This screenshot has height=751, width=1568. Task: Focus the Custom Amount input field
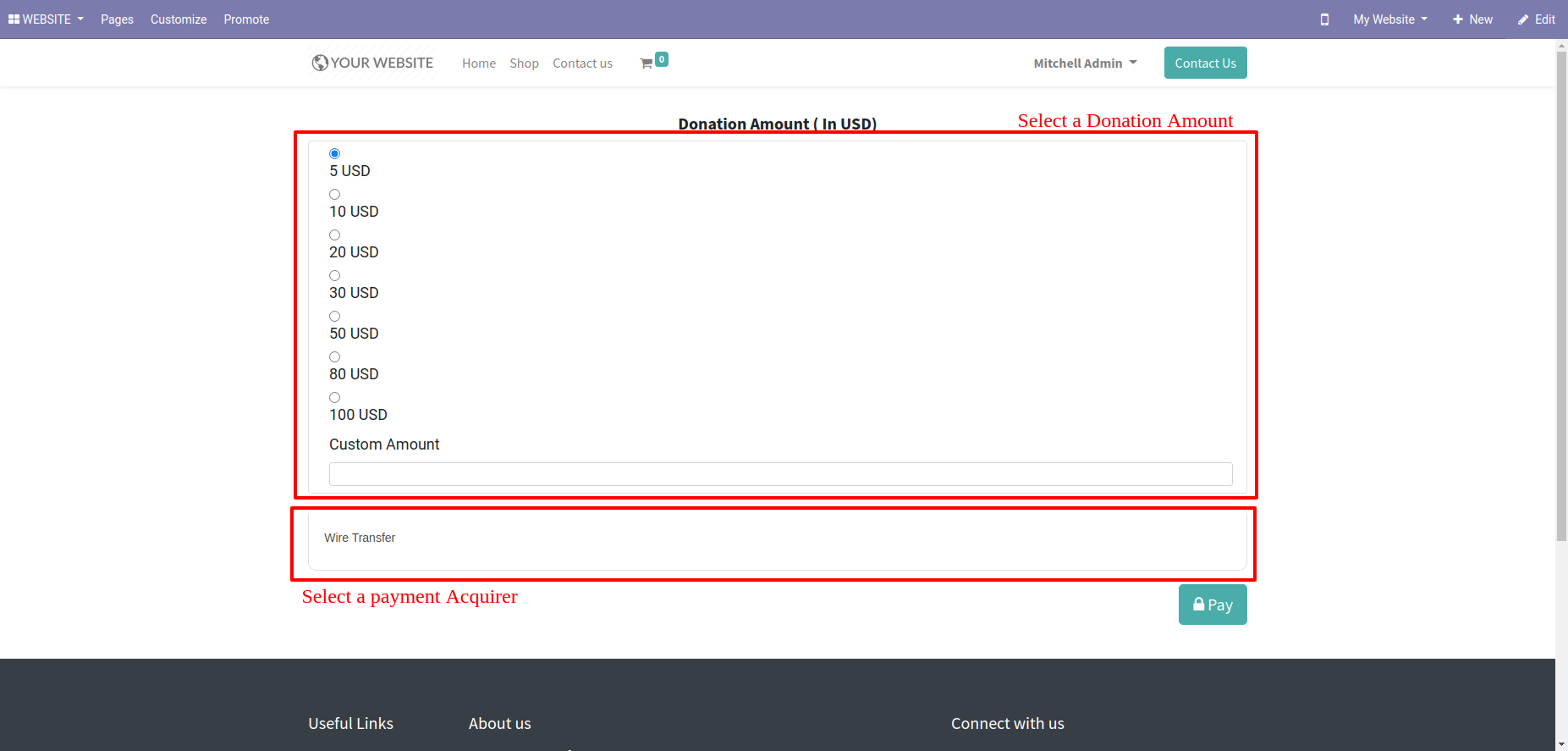(780, 474)
